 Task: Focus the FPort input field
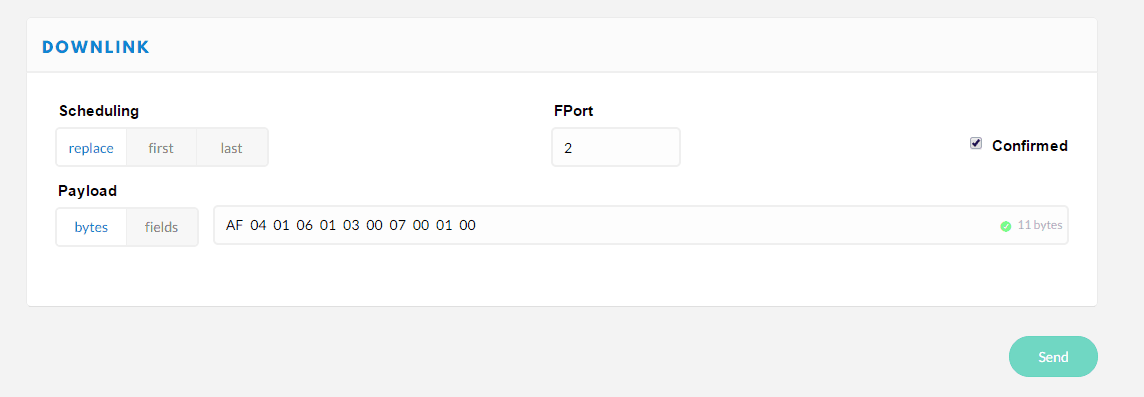616,147
